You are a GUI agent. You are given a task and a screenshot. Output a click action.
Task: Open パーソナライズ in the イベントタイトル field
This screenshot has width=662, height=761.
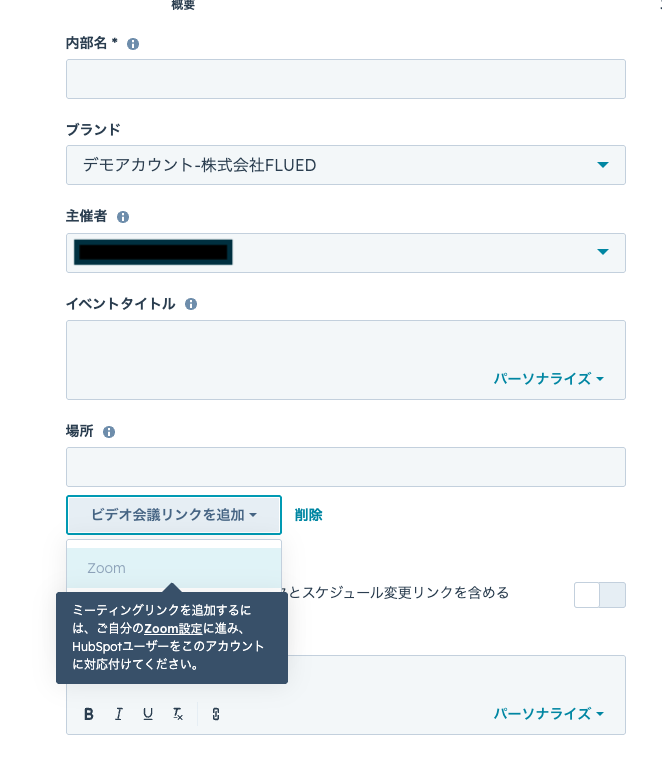point(548,379)
